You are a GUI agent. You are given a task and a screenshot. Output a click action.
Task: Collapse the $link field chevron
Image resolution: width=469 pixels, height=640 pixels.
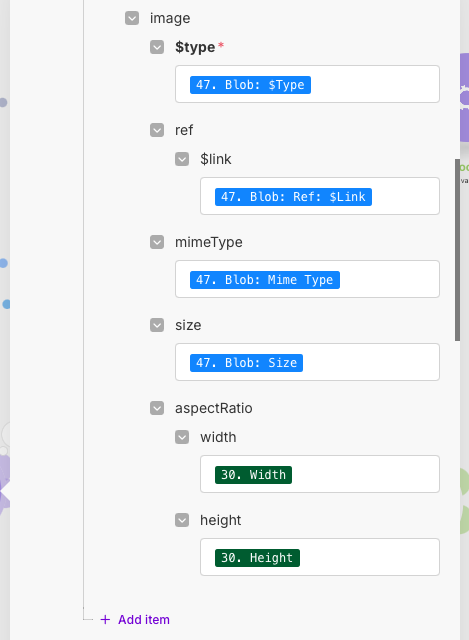pos(182,159)
